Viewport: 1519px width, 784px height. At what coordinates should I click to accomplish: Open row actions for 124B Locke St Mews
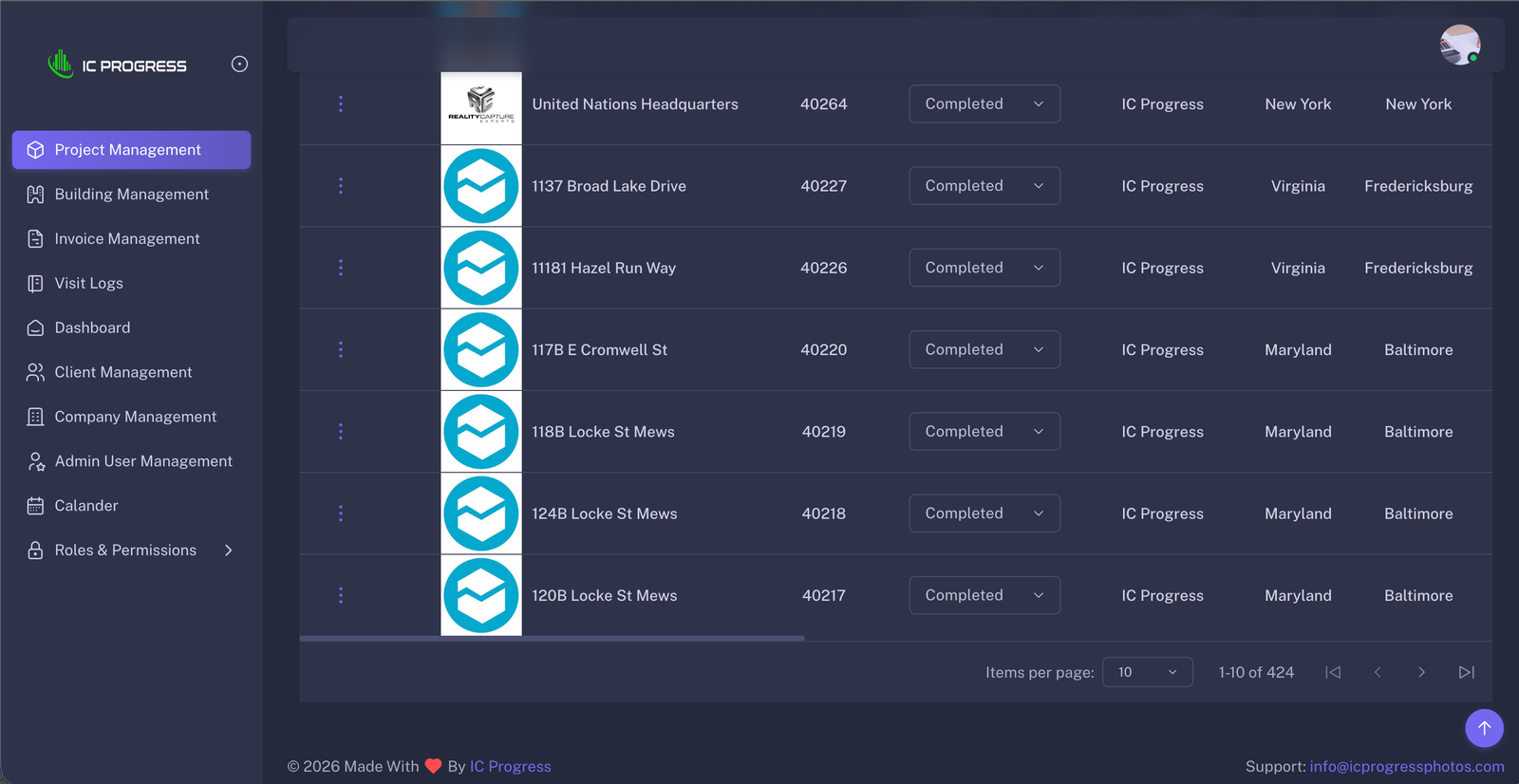(x=341, y=513)
